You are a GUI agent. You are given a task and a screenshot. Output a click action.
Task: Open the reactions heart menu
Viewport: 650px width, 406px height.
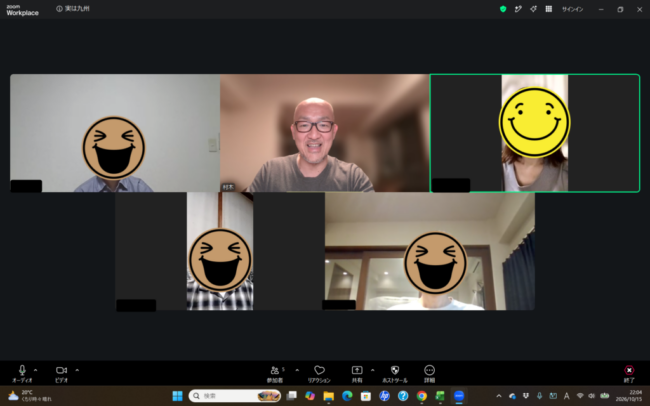[319, 374]
